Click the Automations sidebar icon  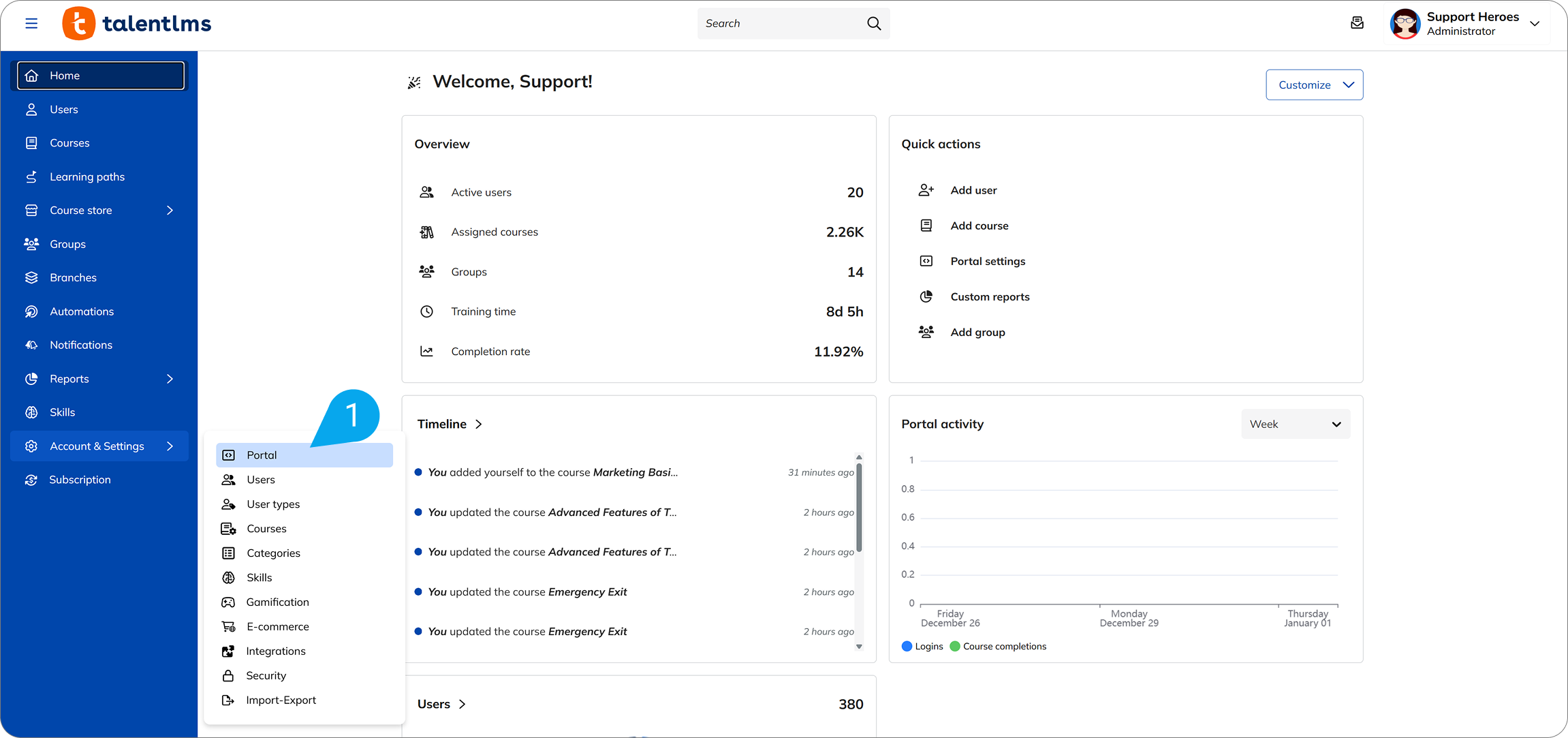click(31, 311)
